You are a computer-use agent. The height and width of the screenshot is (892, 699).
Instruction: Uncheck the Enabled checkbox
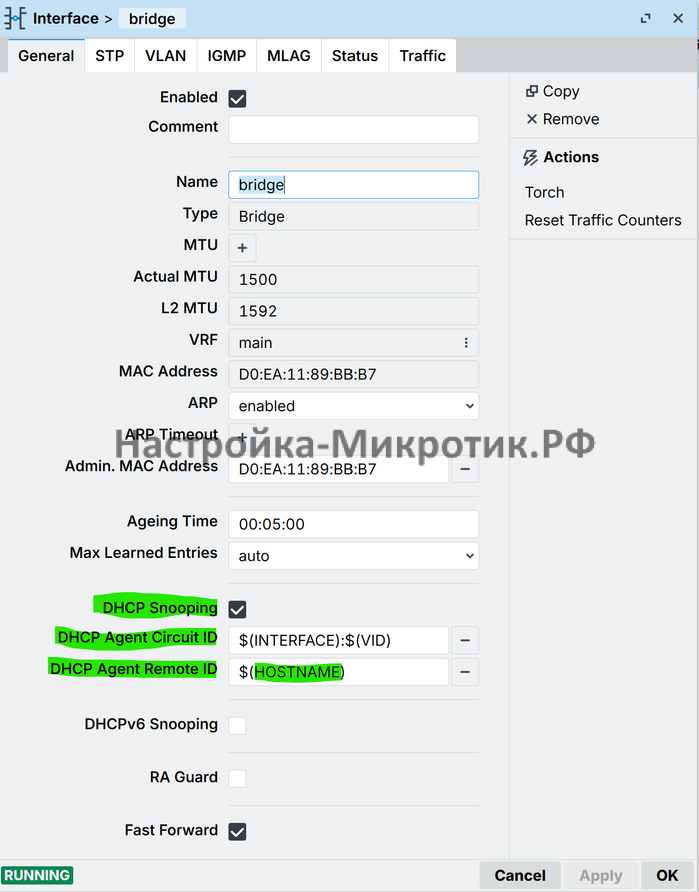(x=237, y=98)
